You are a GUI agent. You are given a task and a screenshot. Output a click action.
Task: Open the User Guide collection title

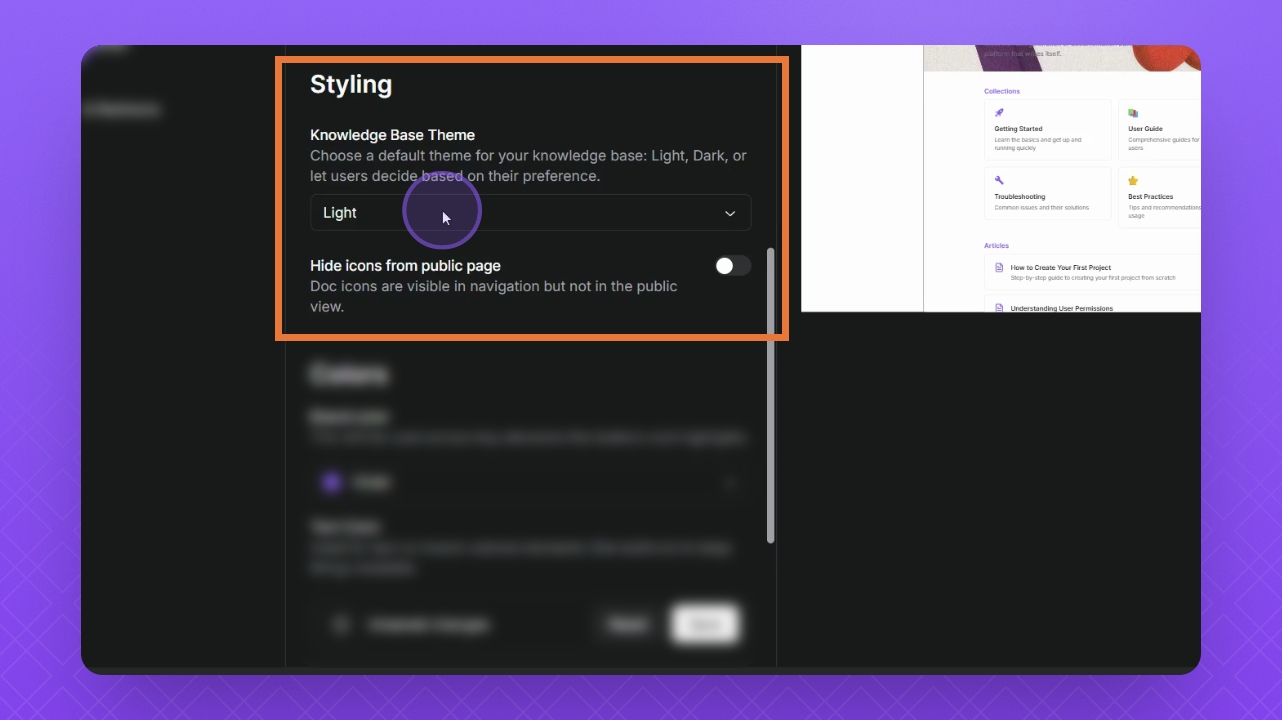tap(1145, 129)
